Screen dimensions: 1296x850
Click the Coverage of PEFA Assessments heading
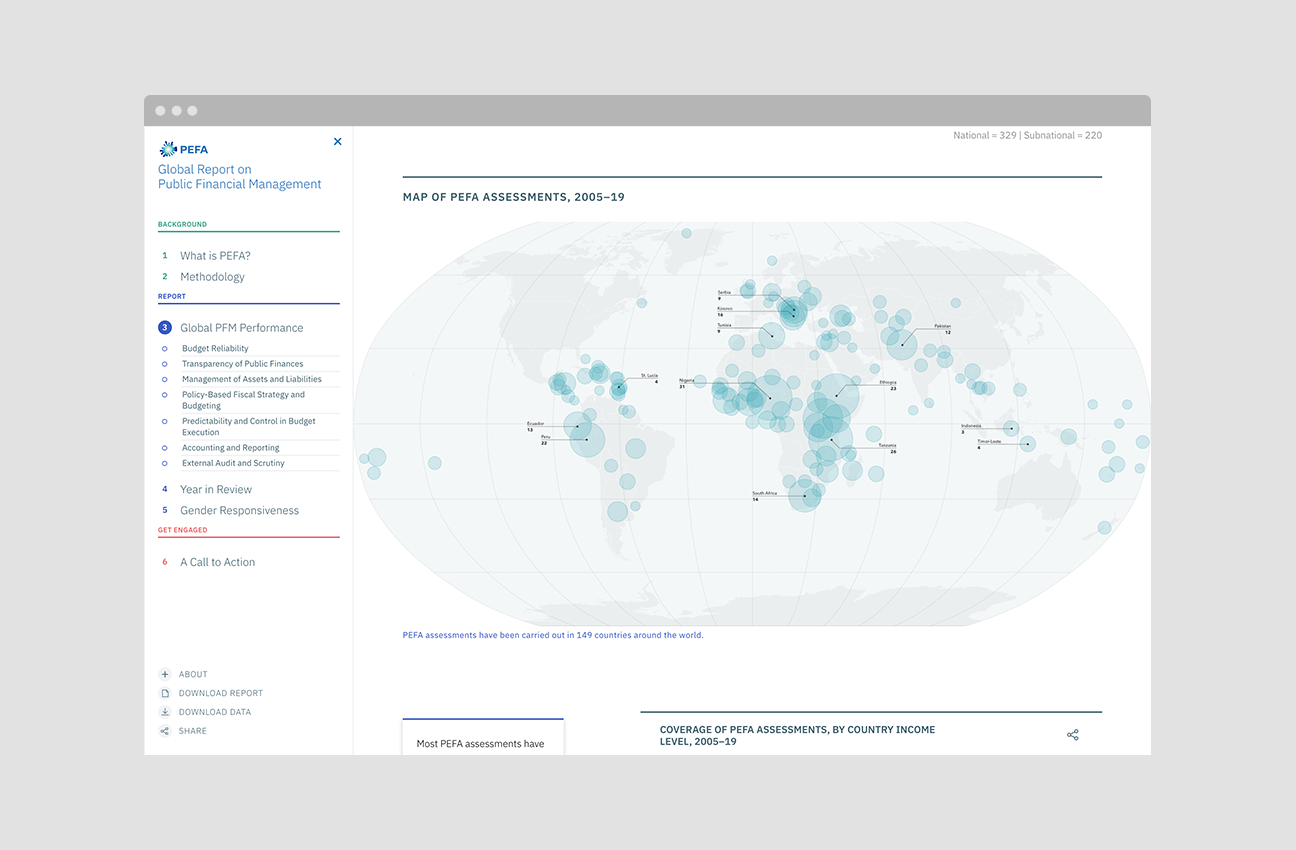point(797,736)
